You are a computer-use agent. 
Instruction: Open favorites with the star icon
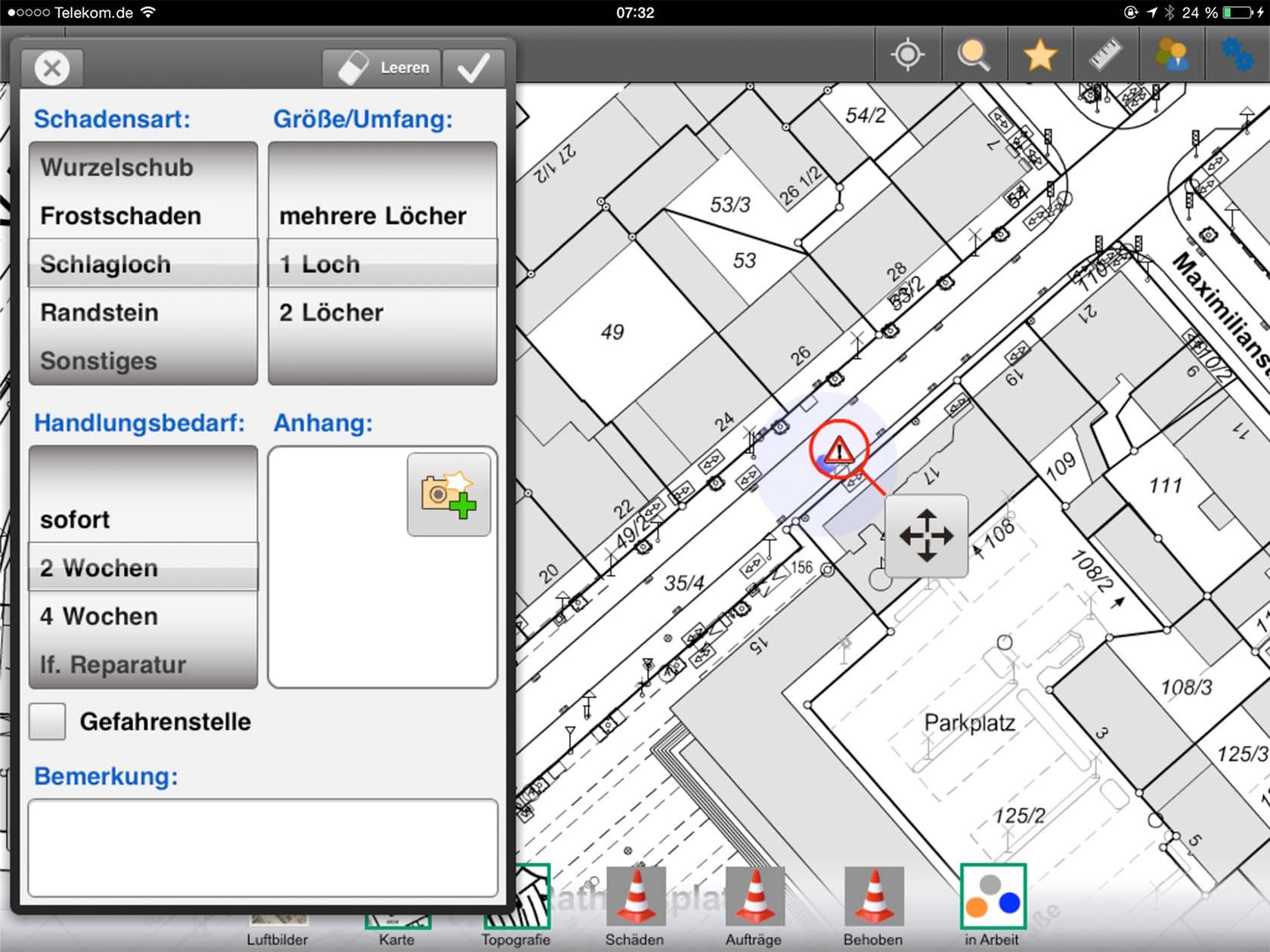pos(1040,55)
